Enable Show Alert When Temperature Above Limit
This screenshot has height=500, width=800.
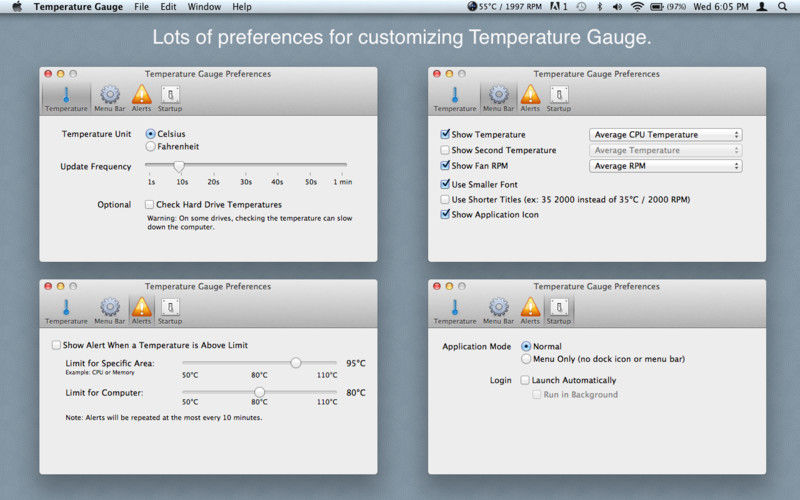pos(56,345)
